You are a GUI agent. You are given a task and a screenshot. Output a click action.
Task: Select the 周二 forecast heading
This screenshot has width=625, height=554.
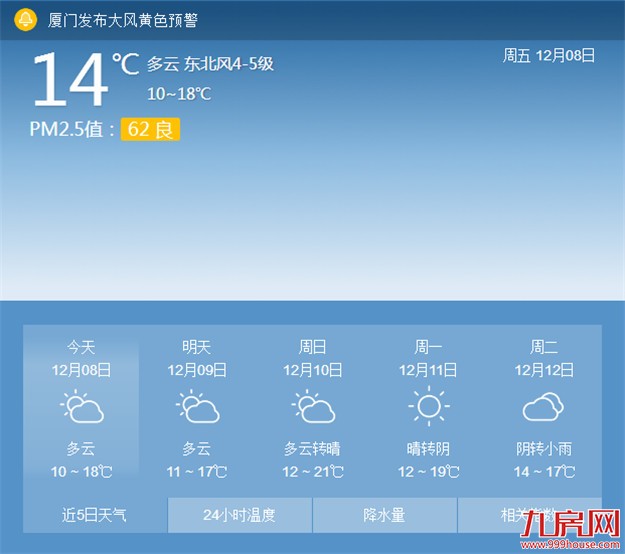544,347
